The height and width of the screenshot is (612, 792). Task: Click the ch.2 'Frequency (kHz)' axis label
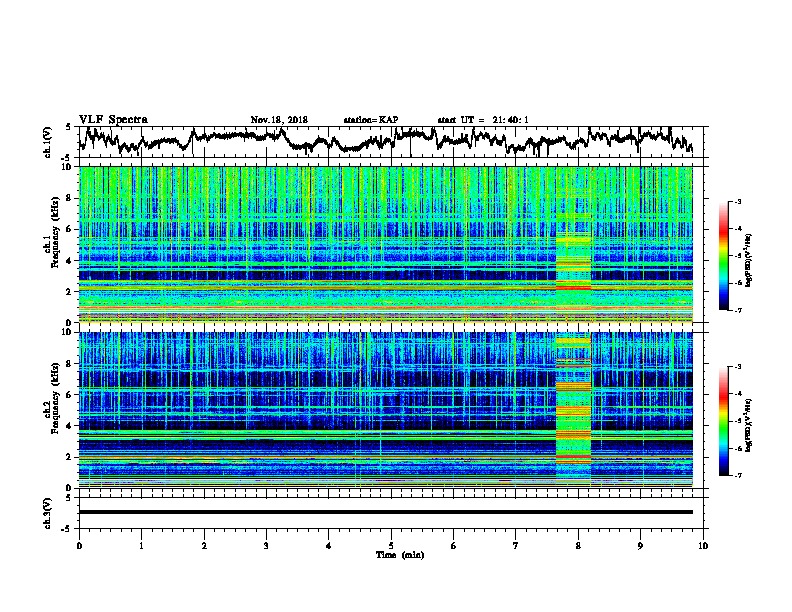pos(55,398)
